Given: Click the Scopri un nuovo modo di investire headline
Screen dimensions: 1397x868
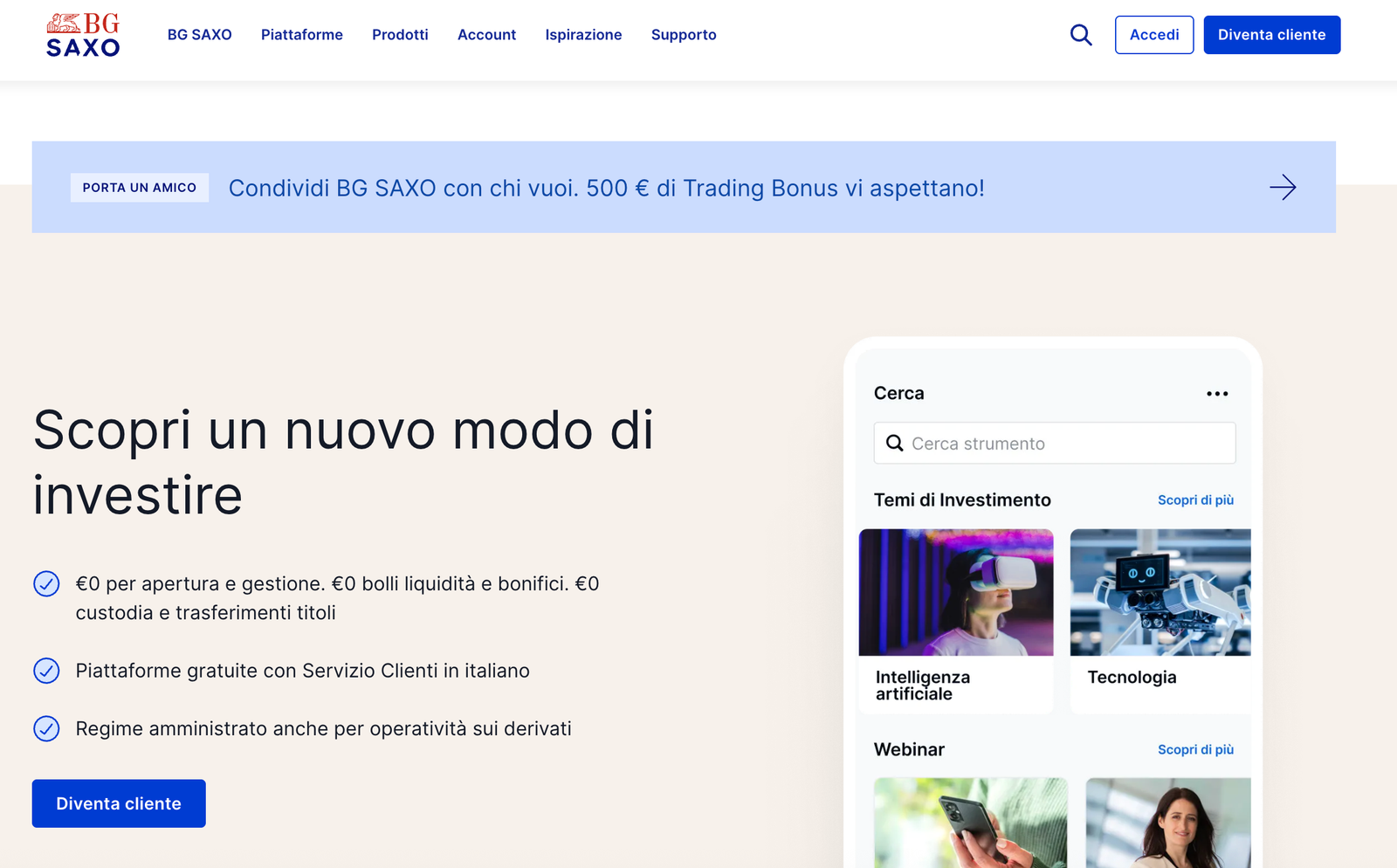Looking at the screenshot, I should (343, 463).
